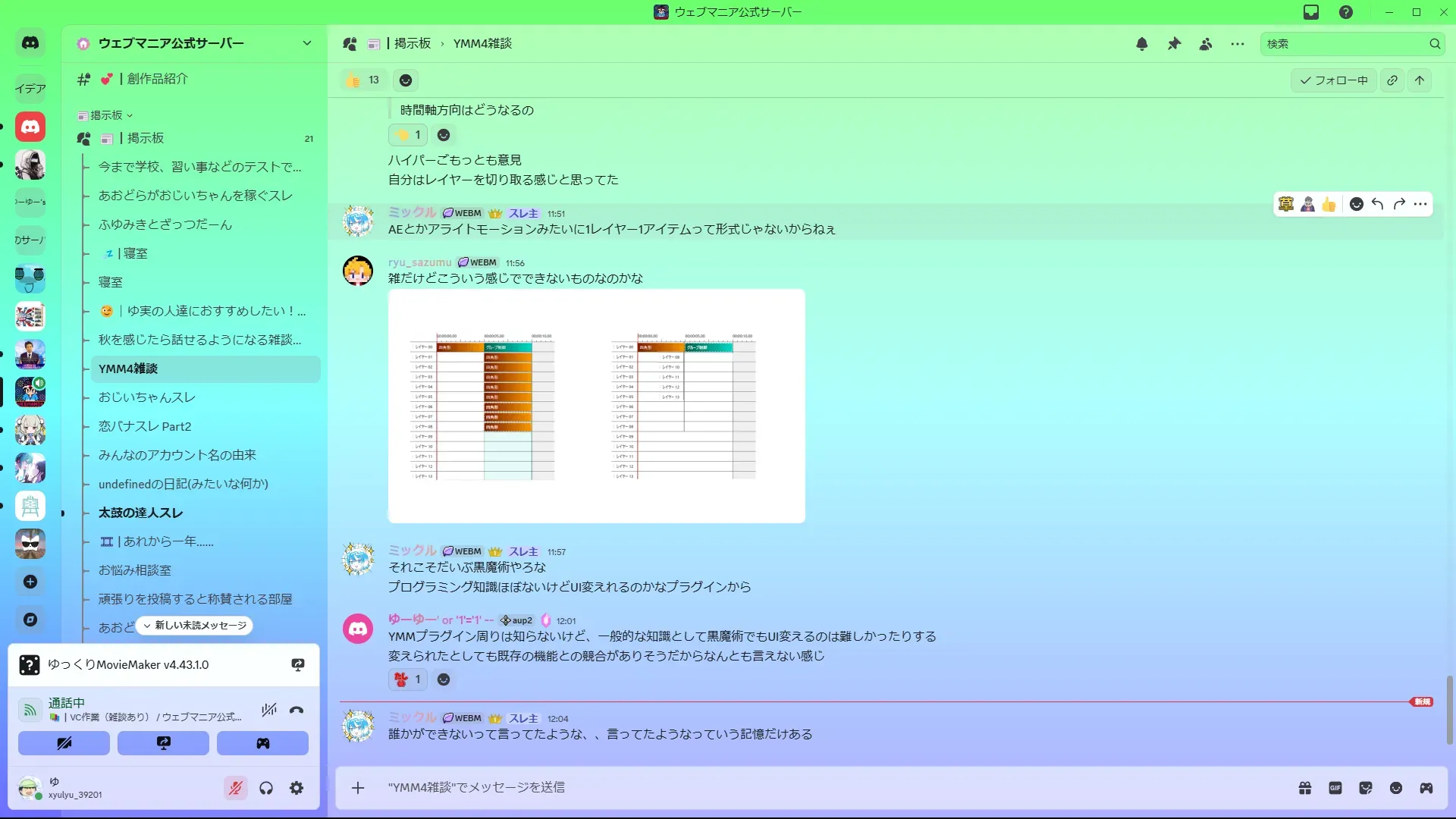1456x819 pixels.
Task: Open notification settings bell icon
Action: [x=1142, y=44]
